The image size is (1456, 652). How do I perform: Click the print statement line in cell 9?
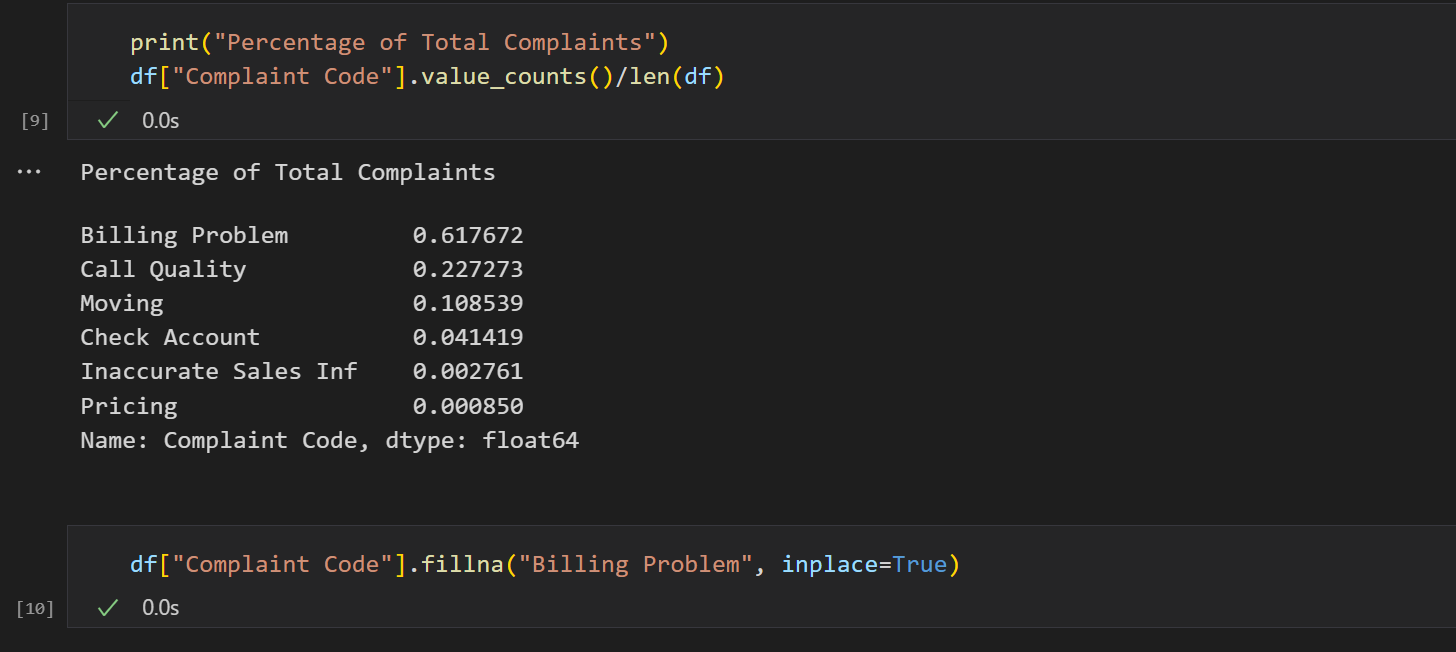point(400,42)
